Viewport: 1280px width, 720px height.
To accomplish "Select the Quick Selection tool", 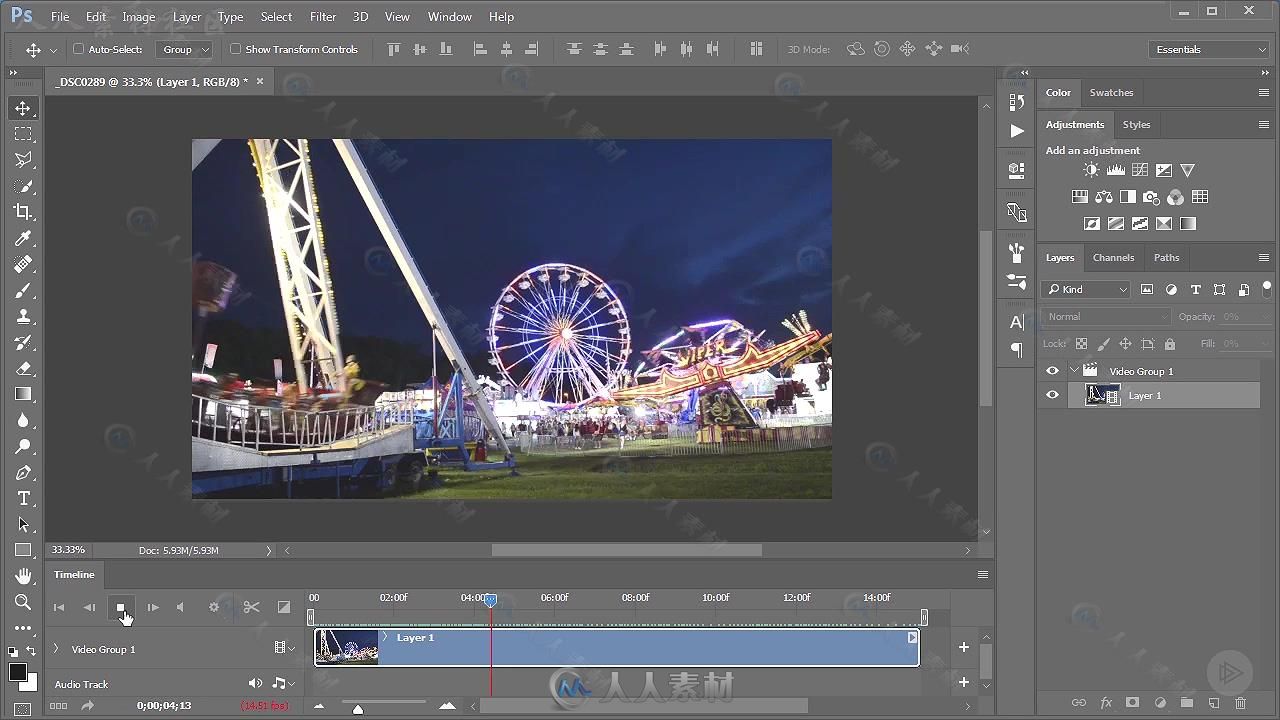I will pos(23,186).
